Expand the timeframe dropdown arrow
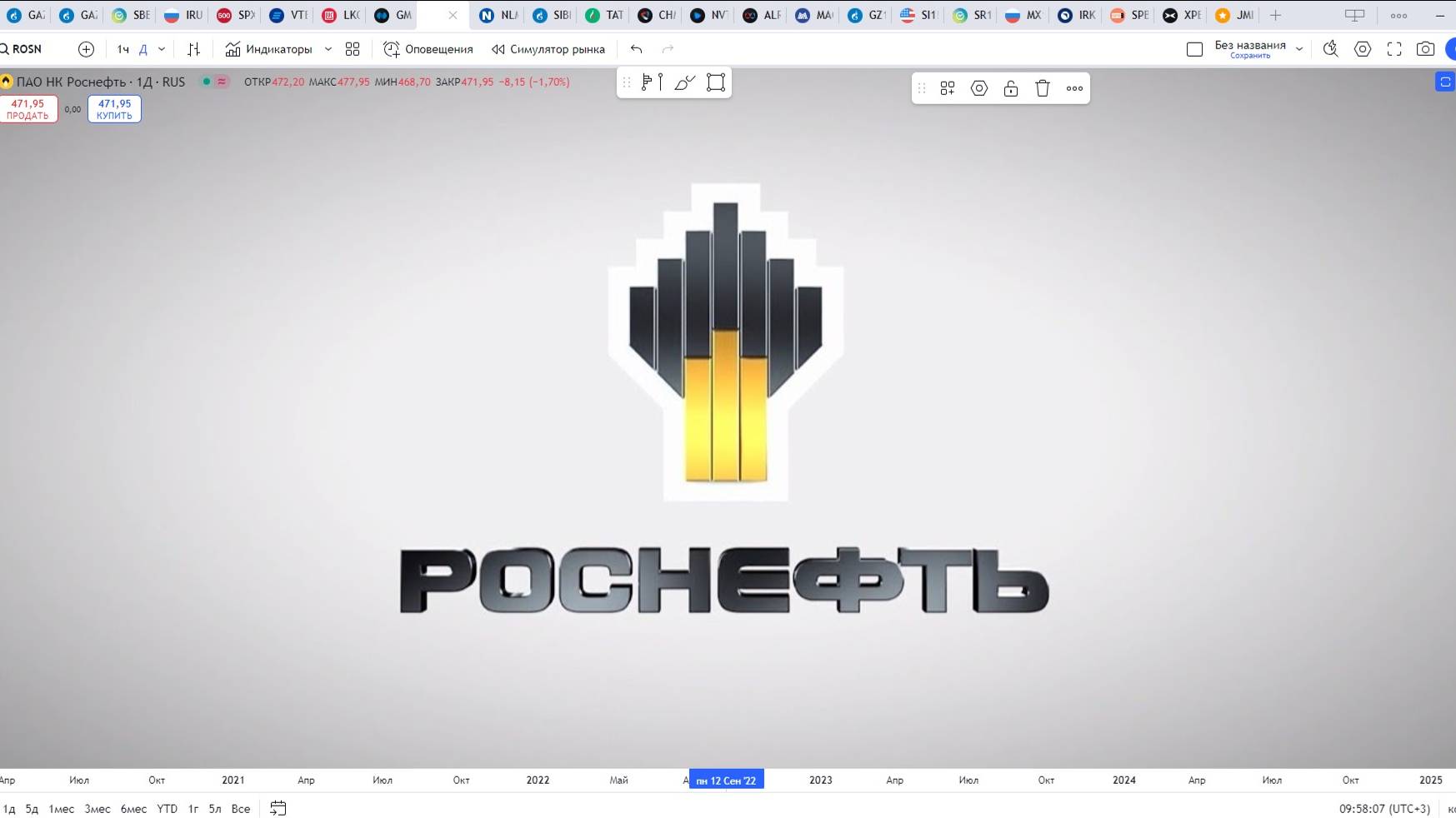Viewport: 1456px width, 818px height. click(x=161, y=49)
